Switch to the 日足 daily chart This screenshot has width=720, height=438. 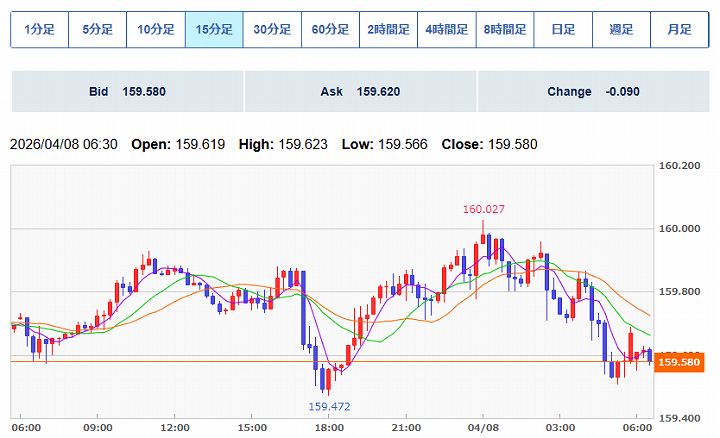(x=563, y=30)
